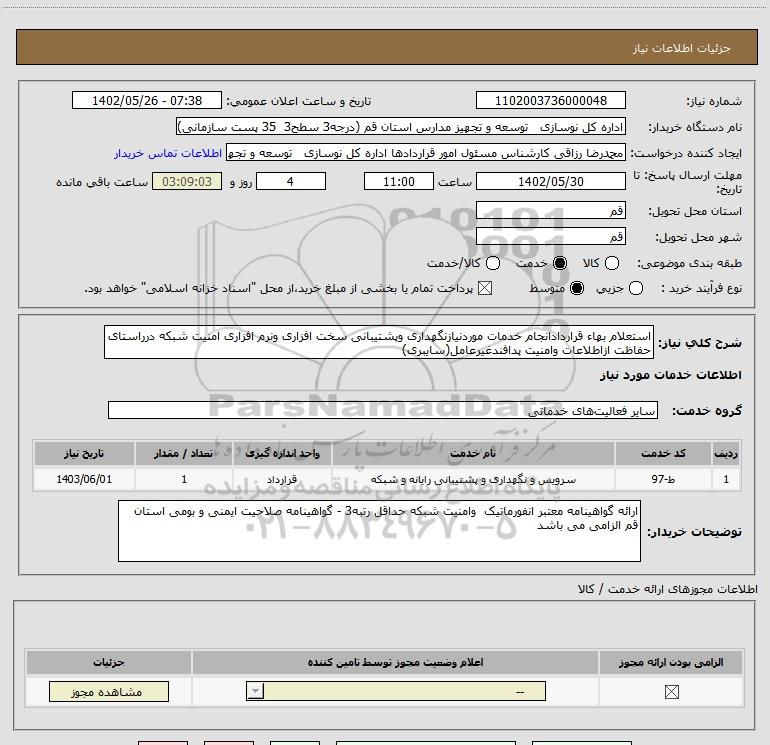Open the license status dropdown

click(x=396, y=691)
